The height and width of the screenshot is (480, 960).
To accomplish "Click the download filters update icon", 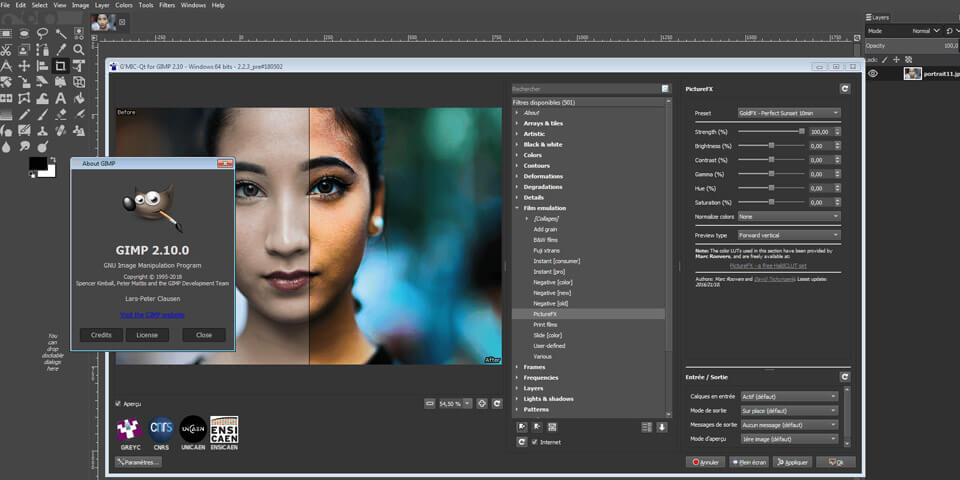I will [x=662, y=427].
